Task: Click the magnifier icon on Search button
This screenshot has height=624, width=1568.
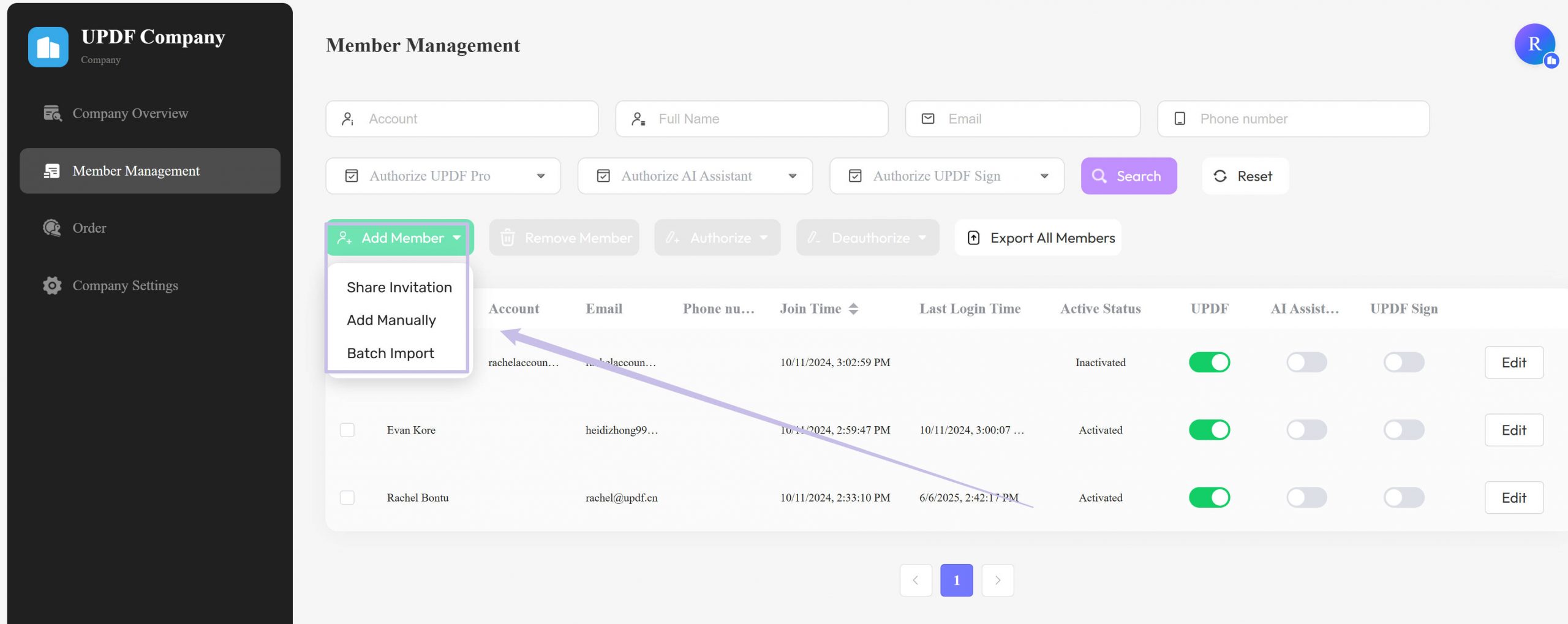Action: click(1099, 176)
